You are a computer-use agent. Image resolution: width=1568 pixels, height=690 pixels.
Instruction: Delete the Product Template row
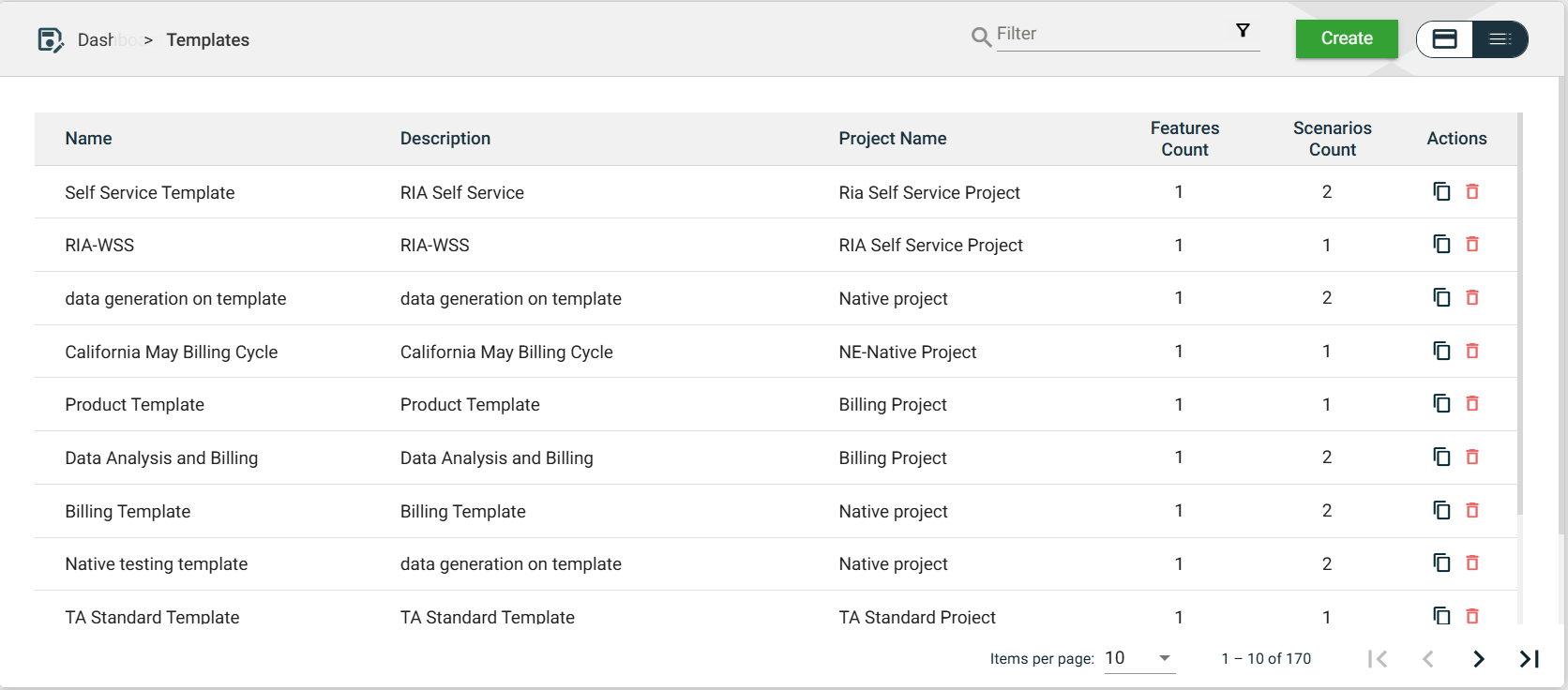1472,404
